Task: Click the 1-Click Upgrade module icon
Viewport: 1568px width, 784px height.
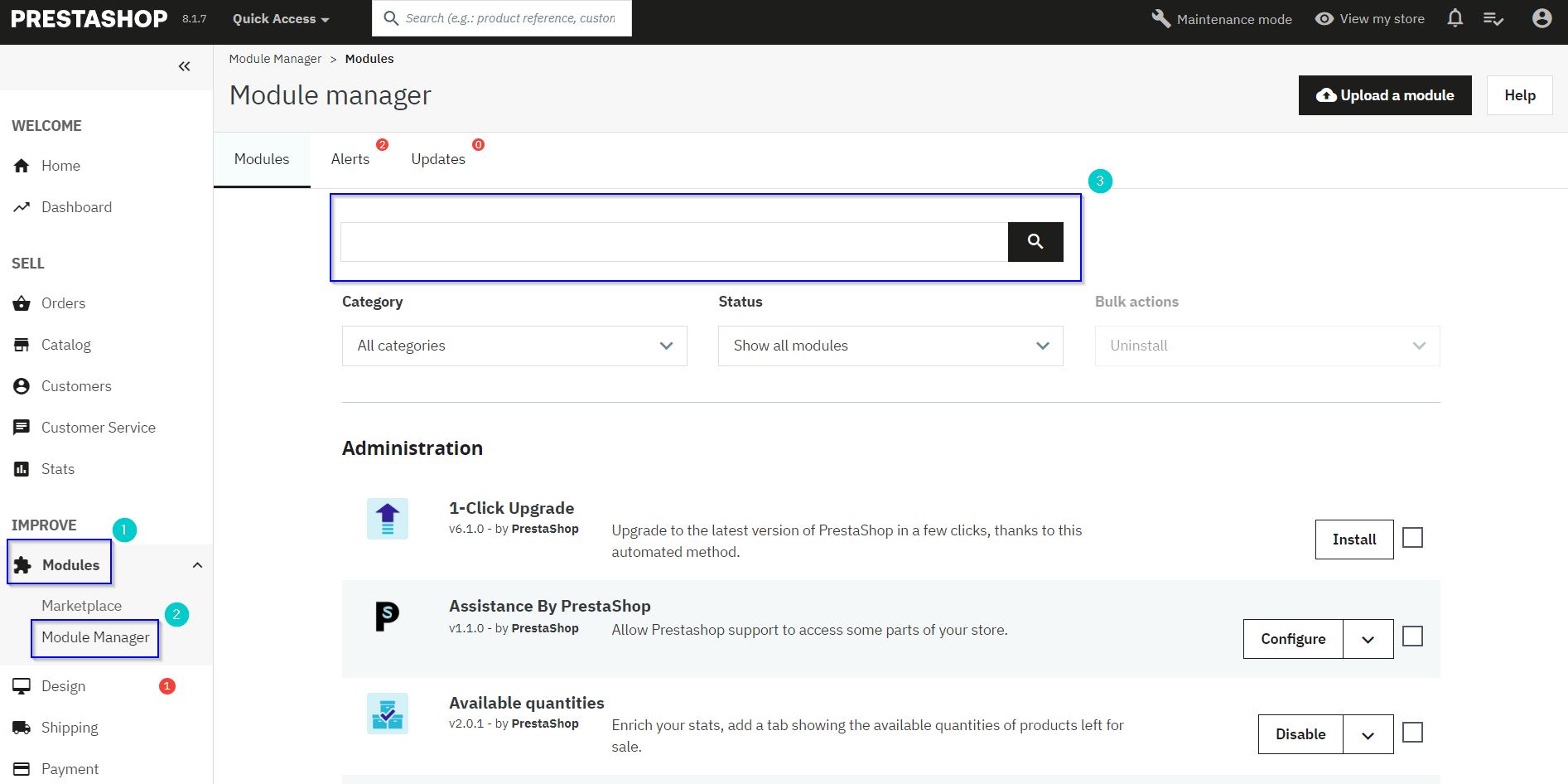Action: pos(388,519)
